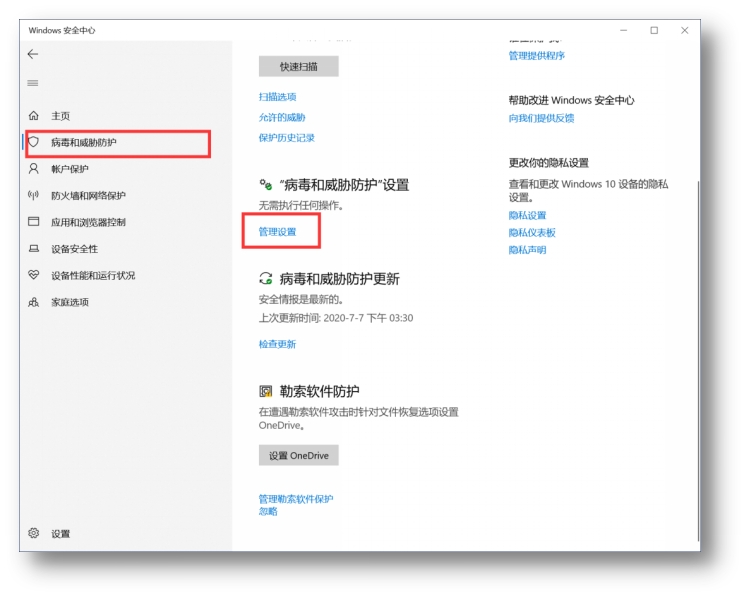Click the family icon for 家庭选项
This screenshot has width=747, height=598.
click(x=34, y=302)
